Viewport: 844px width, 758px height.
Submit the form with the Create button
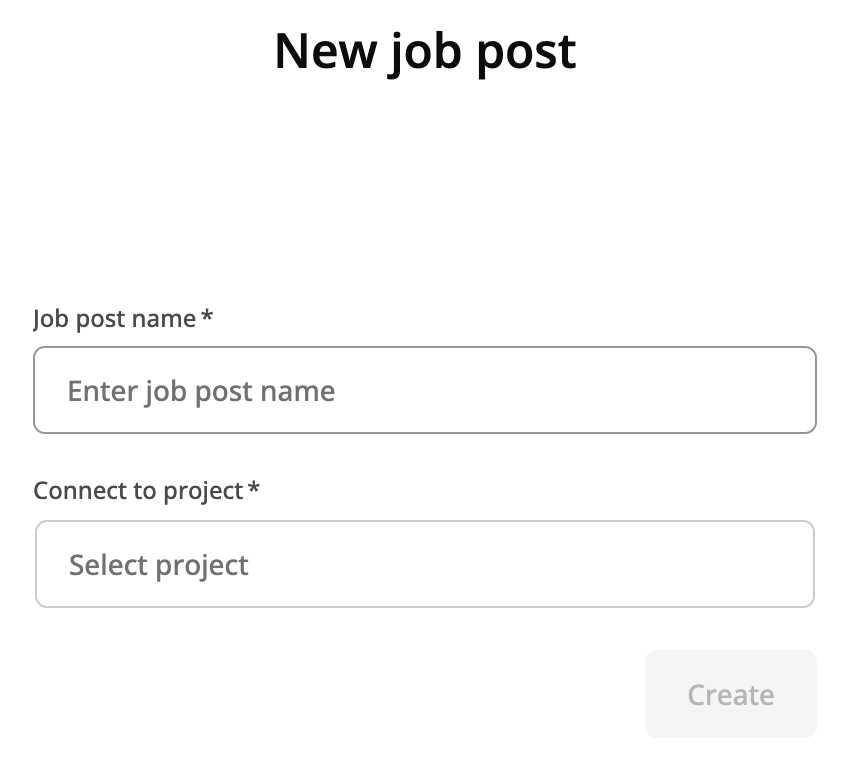(730, 694)
